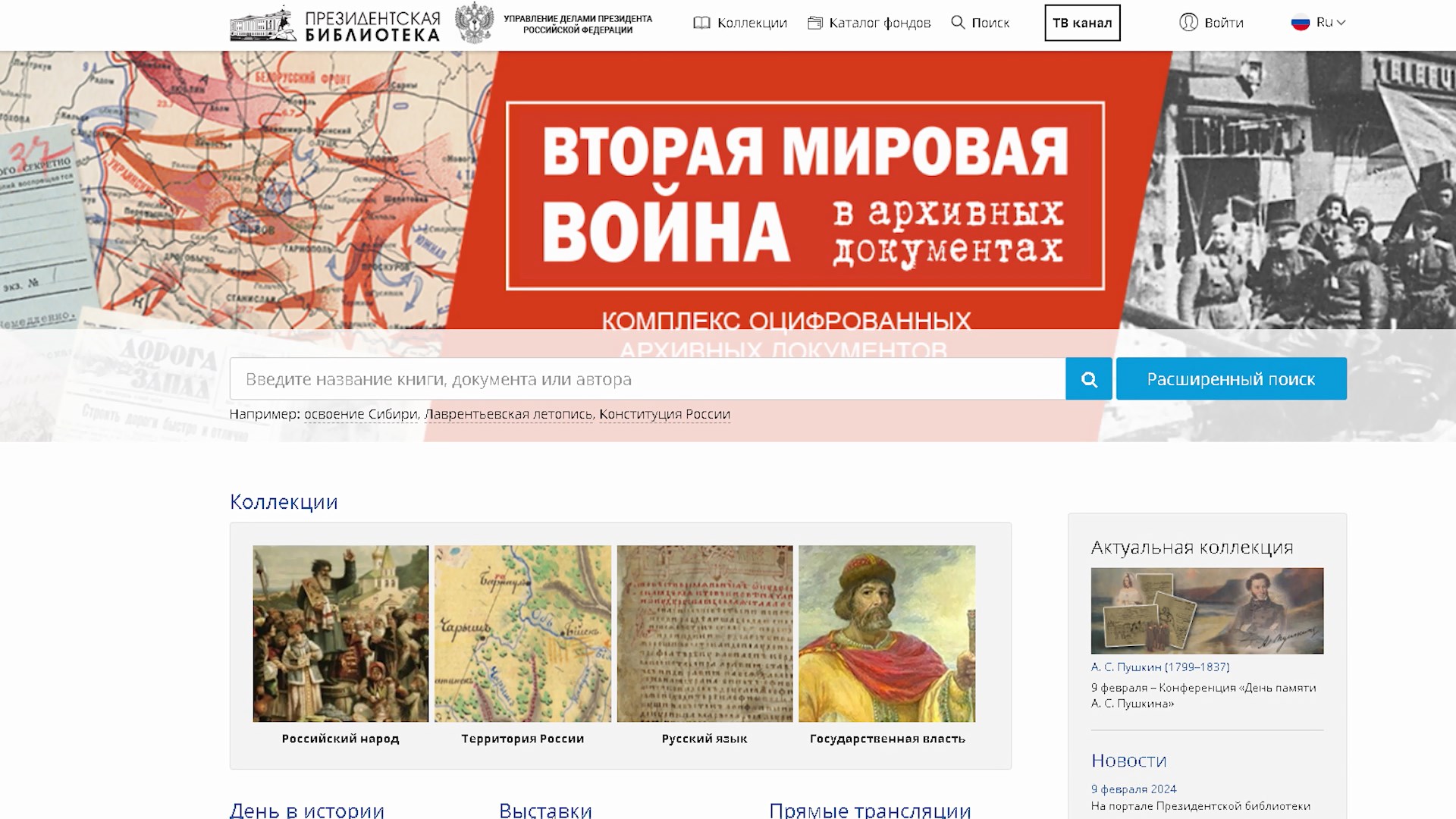Open the Государственная власть collection thumbnail
Viewport: 1456px width, 819px height.
[886, 634]
